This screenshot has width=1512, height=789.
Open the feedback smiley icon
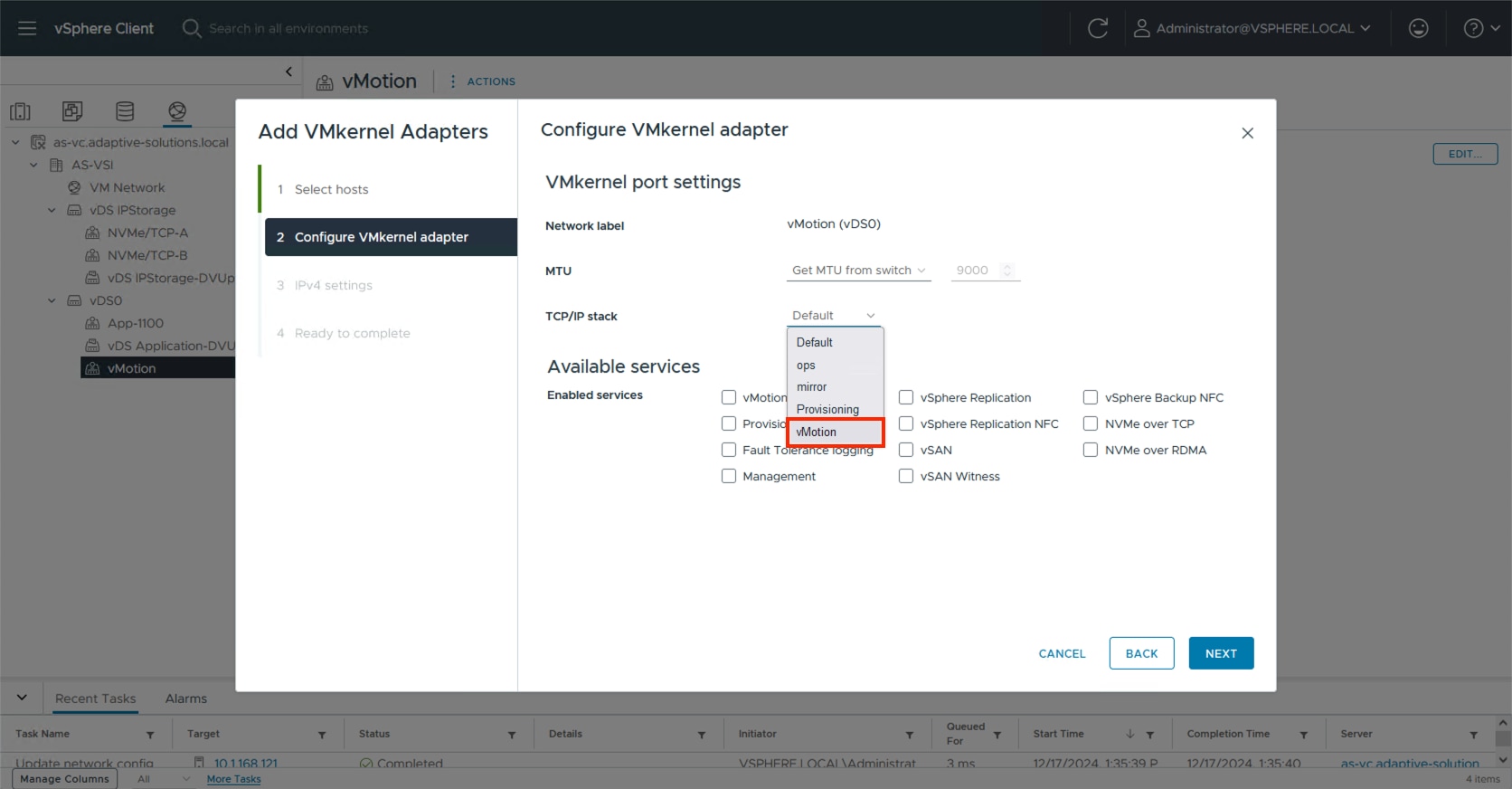[1418, 28]
